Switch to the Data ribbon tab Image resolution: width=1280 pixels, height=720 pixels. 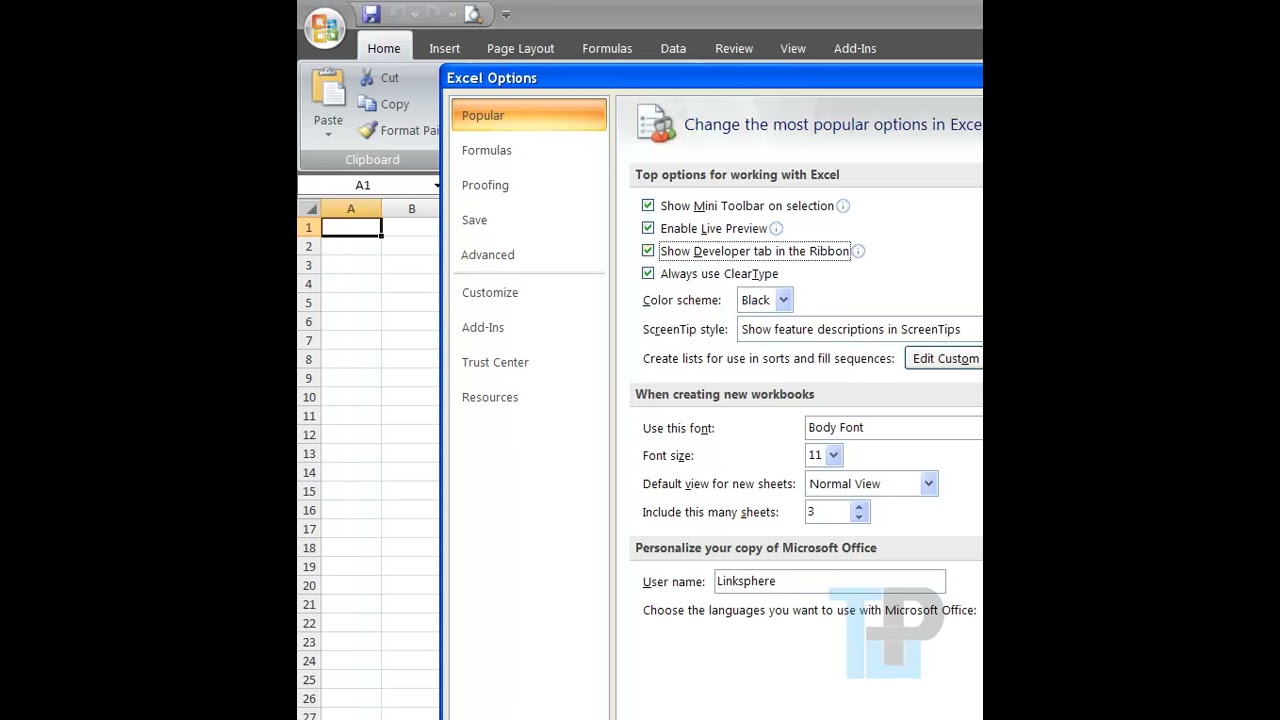pyautogui.click(x=673, y=48)
